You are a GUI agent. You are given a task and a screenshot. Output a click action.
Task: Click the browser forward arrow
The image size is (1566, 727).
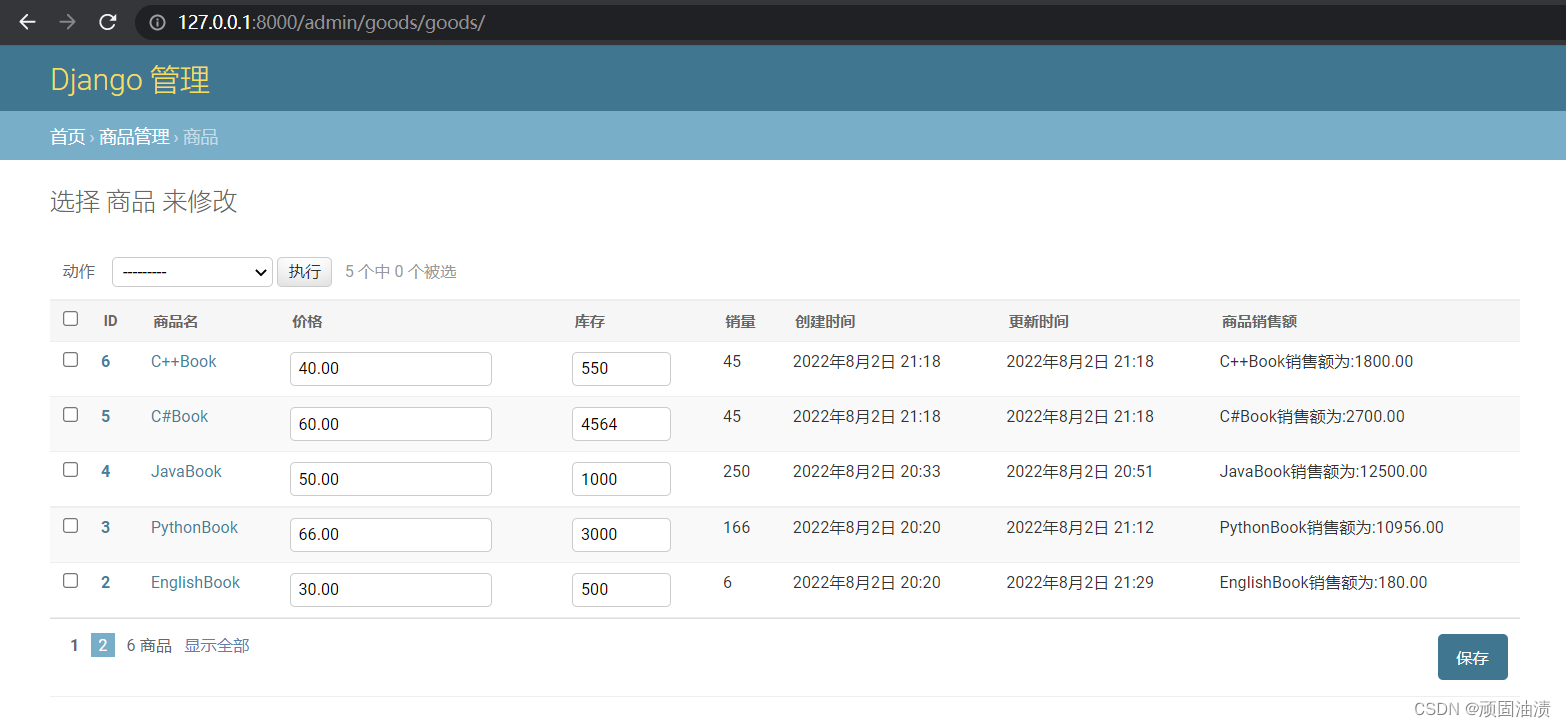click(x=66, y=22)
